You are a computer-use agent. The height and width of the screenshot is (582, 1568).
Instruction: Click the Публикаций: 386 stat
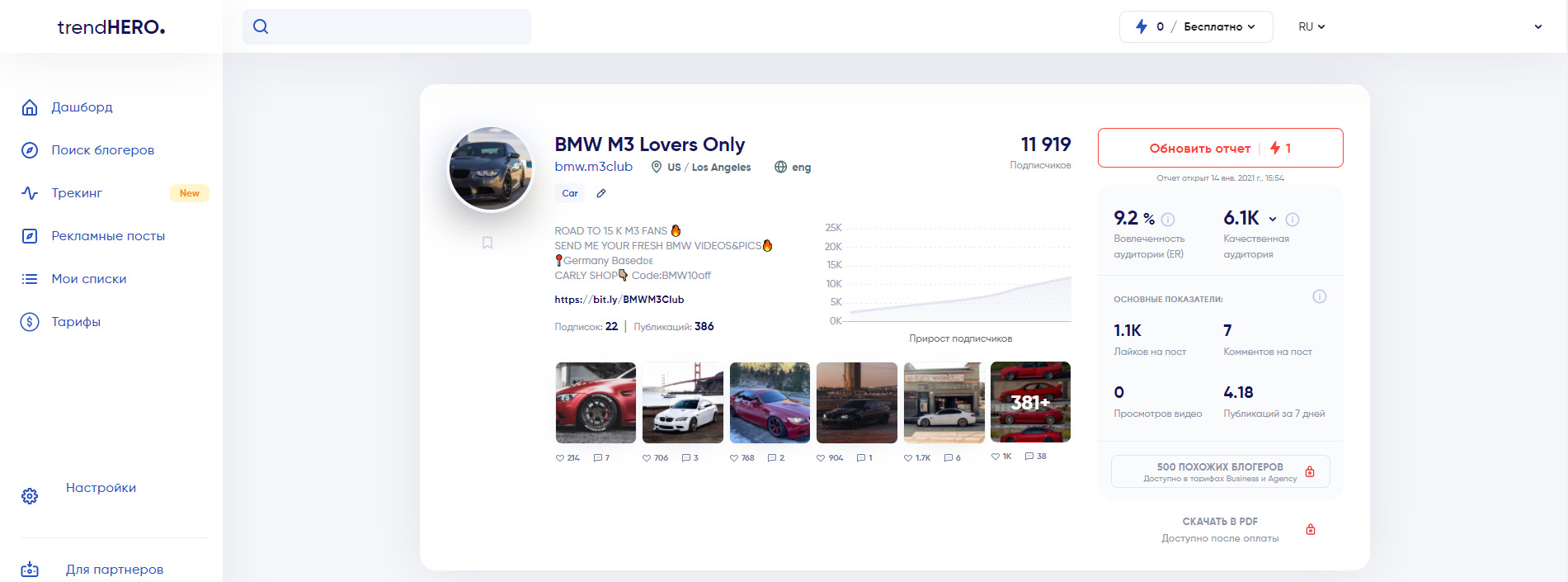[674, 327]
